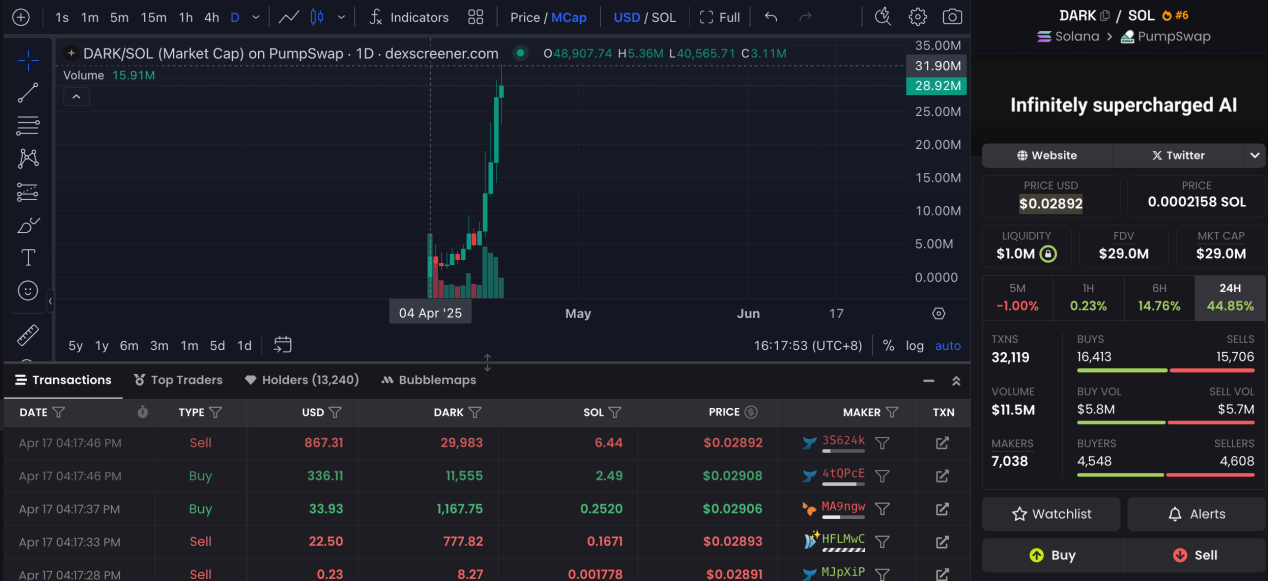1268x581 pixels.
Task: Select the emoji sticker tool
Action: [28, 289]
